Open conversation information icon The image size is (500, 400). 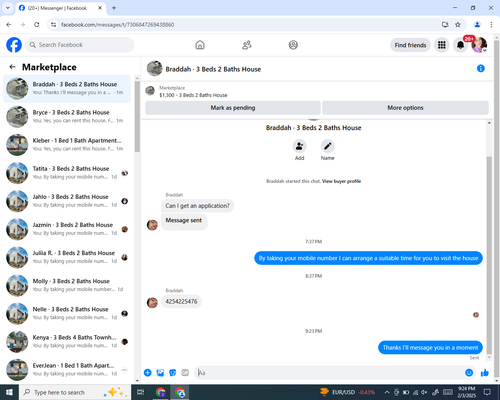tap(481, 68)
